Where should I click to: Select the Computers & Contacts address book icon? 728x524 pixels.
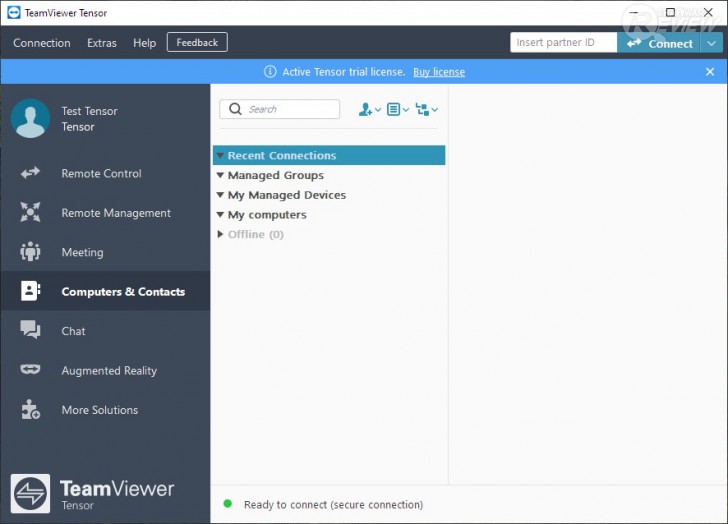(x=31, y=291)
